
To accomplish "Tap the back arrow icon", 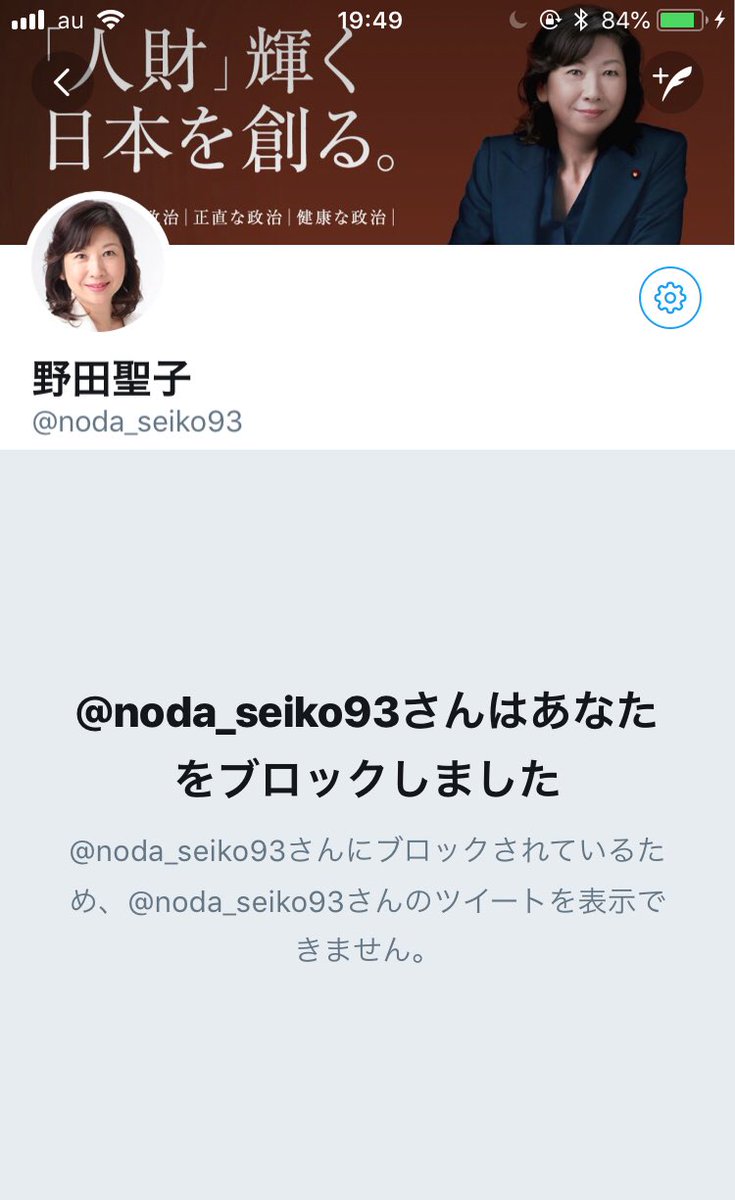I will click(63, 83).
